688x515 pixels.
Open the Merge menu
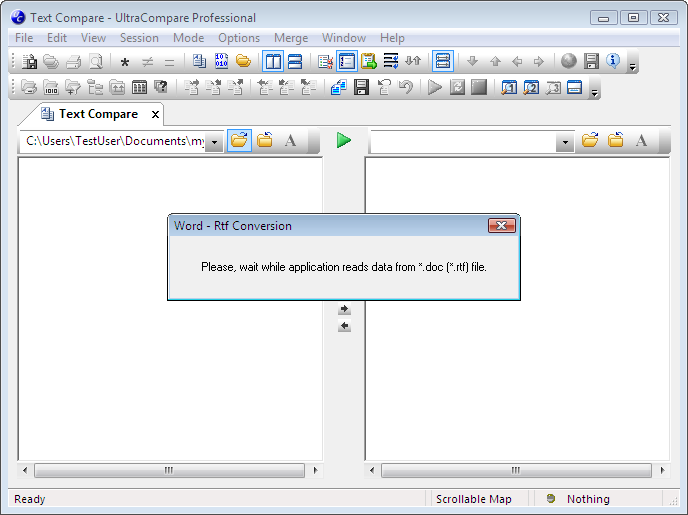pos(290,38)
